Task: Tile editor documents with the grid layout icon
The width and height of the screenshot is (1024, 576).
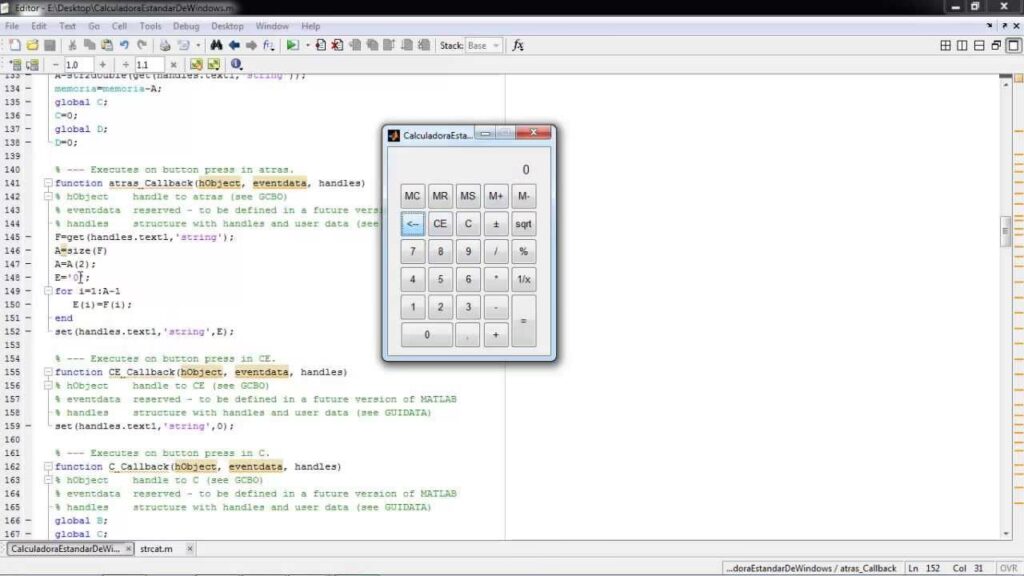Action: pos(946,45)
